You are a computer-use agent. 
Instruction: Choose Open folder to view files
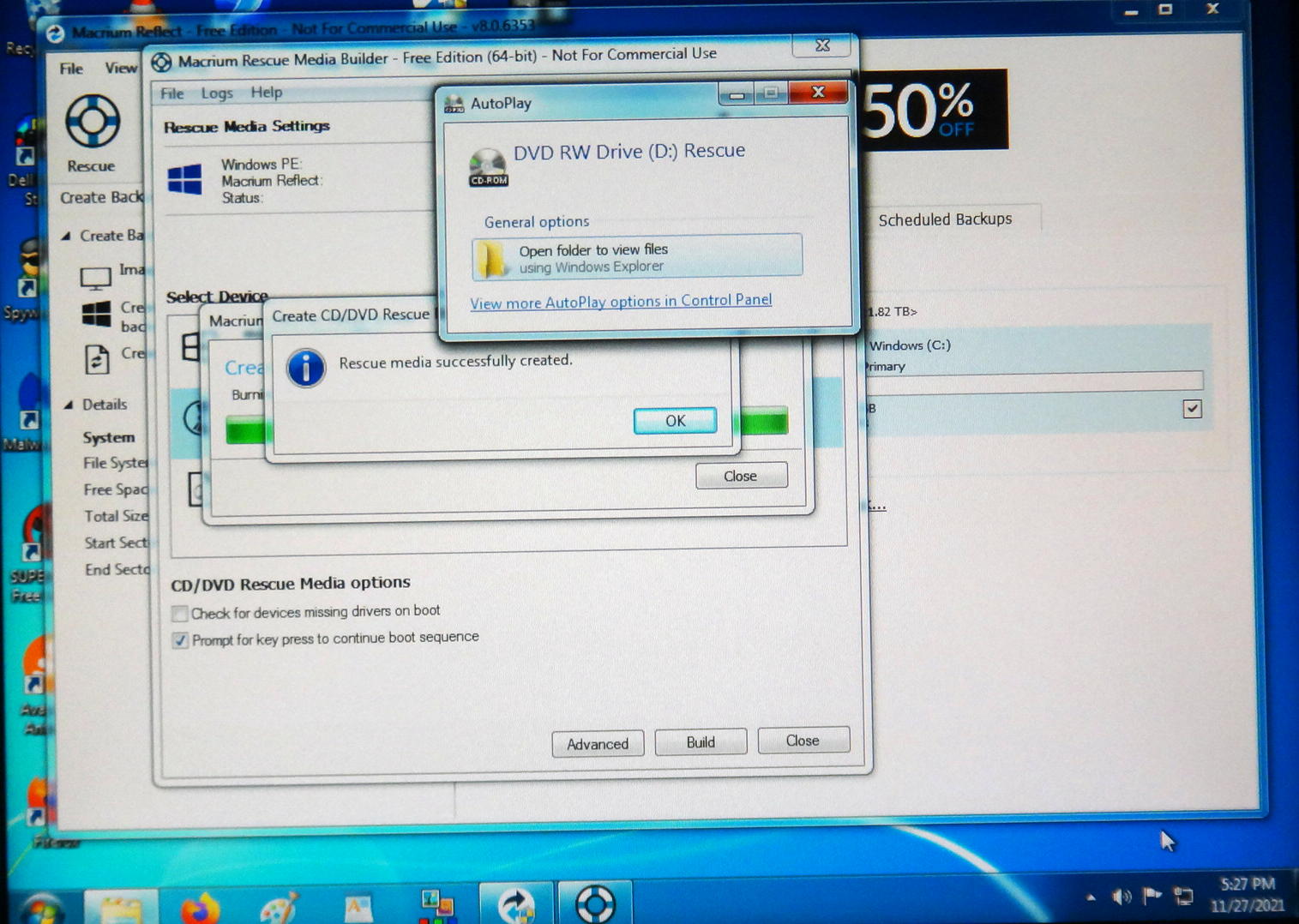click(637, 258)
